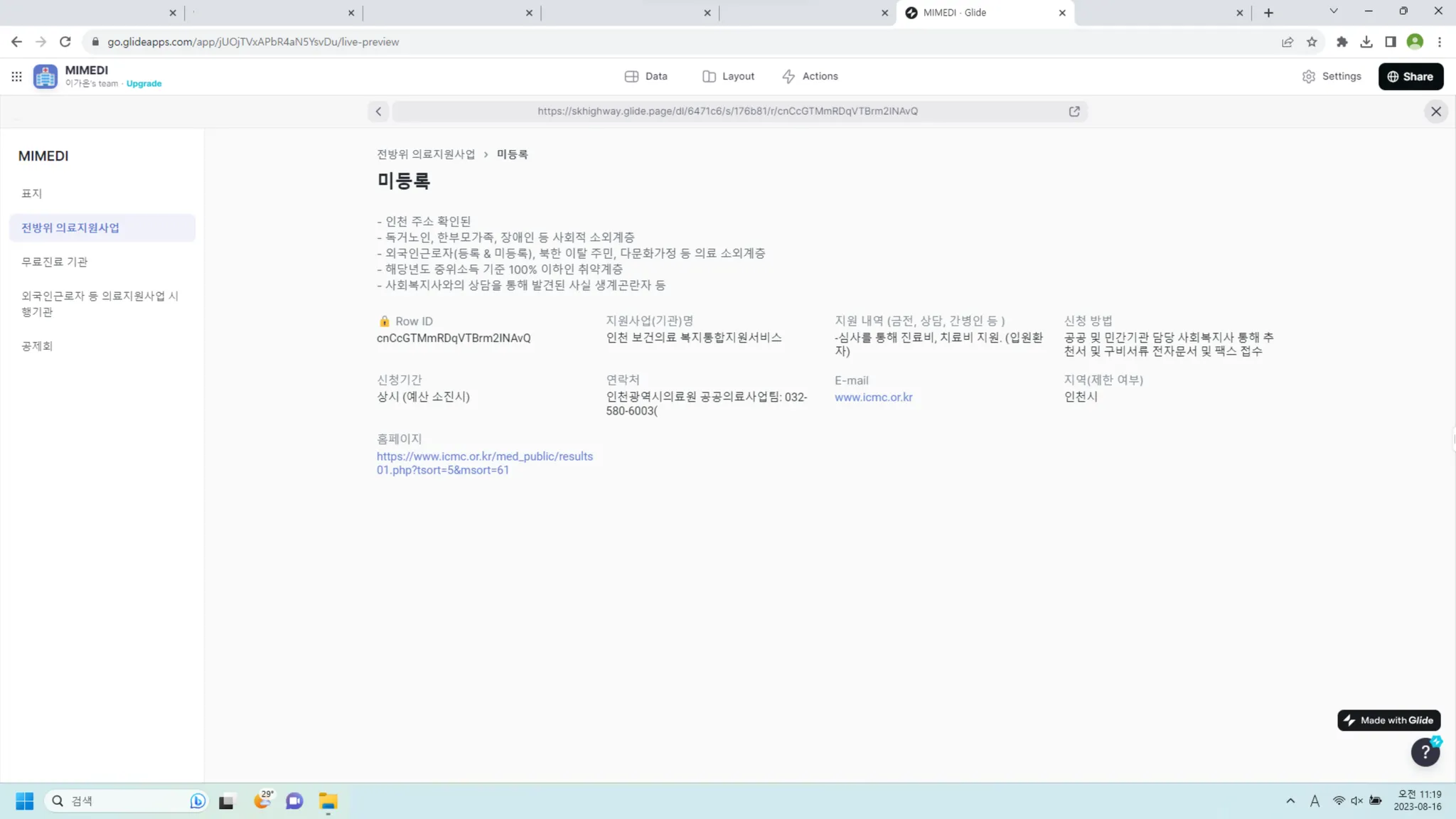Viewport: 1456px width, 819px height.
Task: Expand Chrome tab search dropdown arrow
Action: 1334,11
